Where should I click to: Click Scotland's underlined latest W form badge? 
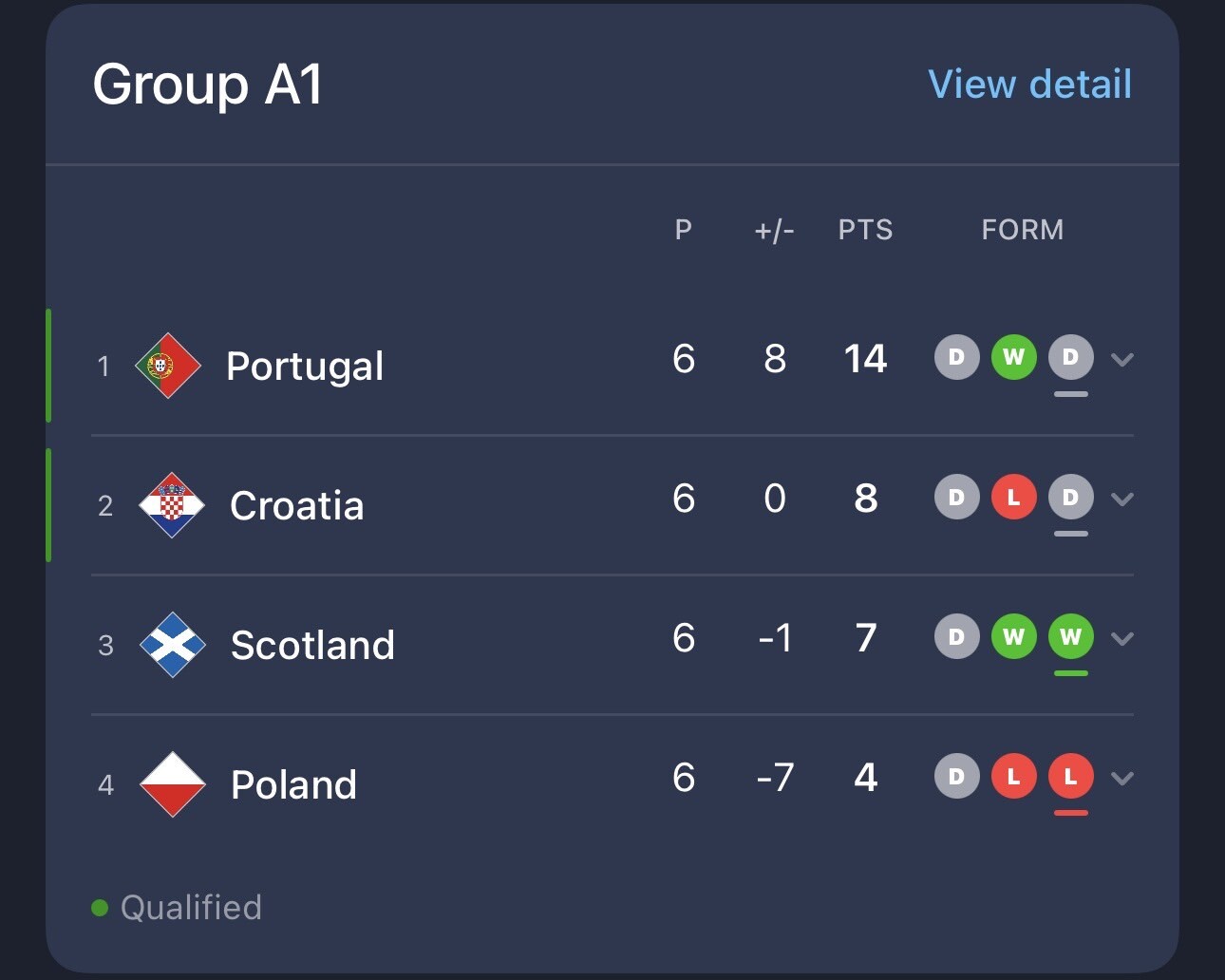coord(1071,637)
